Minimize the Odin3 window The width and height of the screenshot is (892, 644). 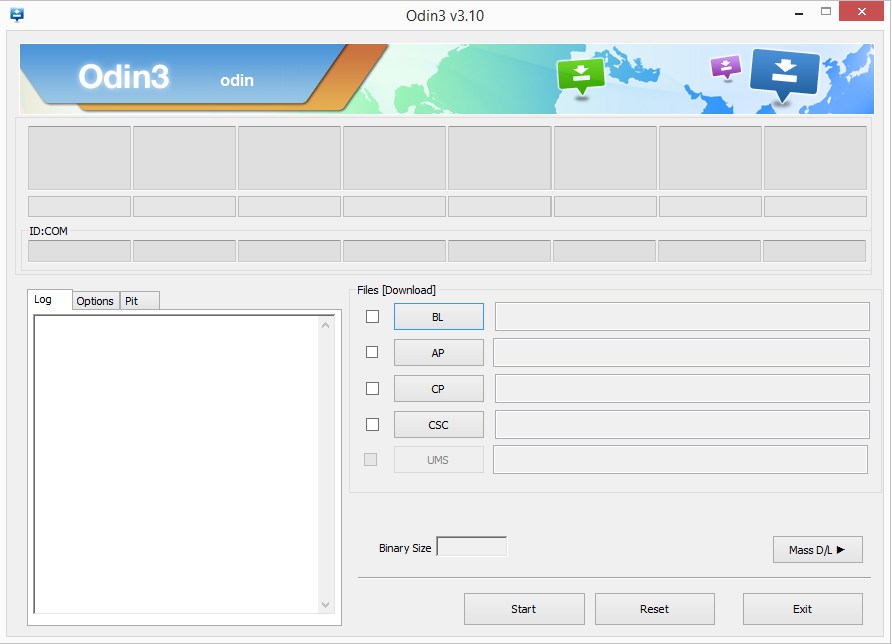[x=799, y=13]
